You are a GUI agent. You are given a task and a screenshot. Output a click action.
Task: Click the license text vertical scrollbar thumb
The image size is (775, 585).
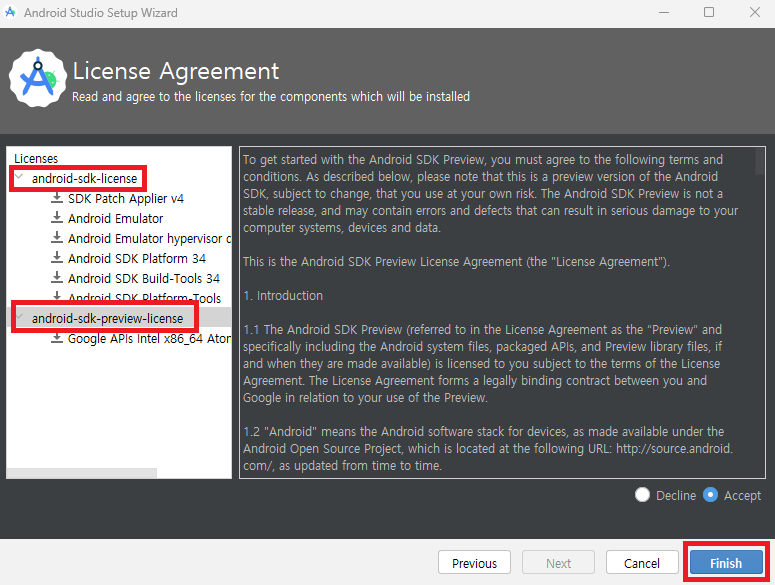[x=760, y=161]
